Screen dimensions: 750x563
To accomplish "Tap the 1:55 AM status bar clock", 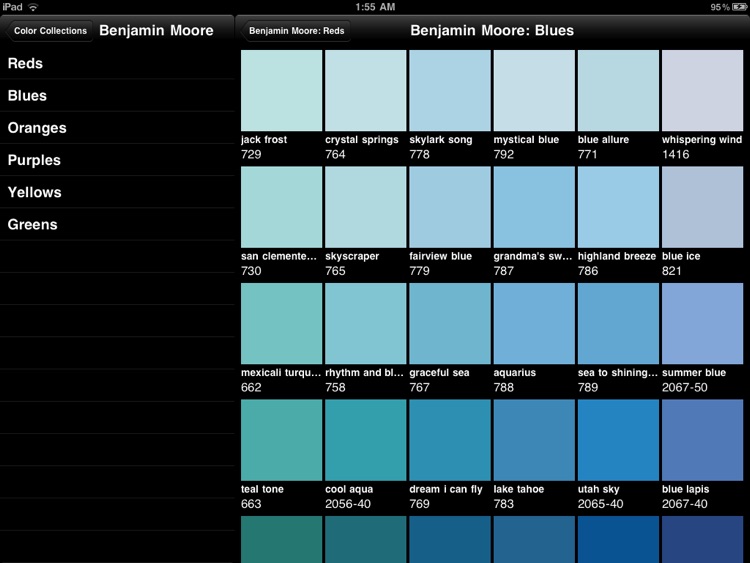I will [375, 7].
